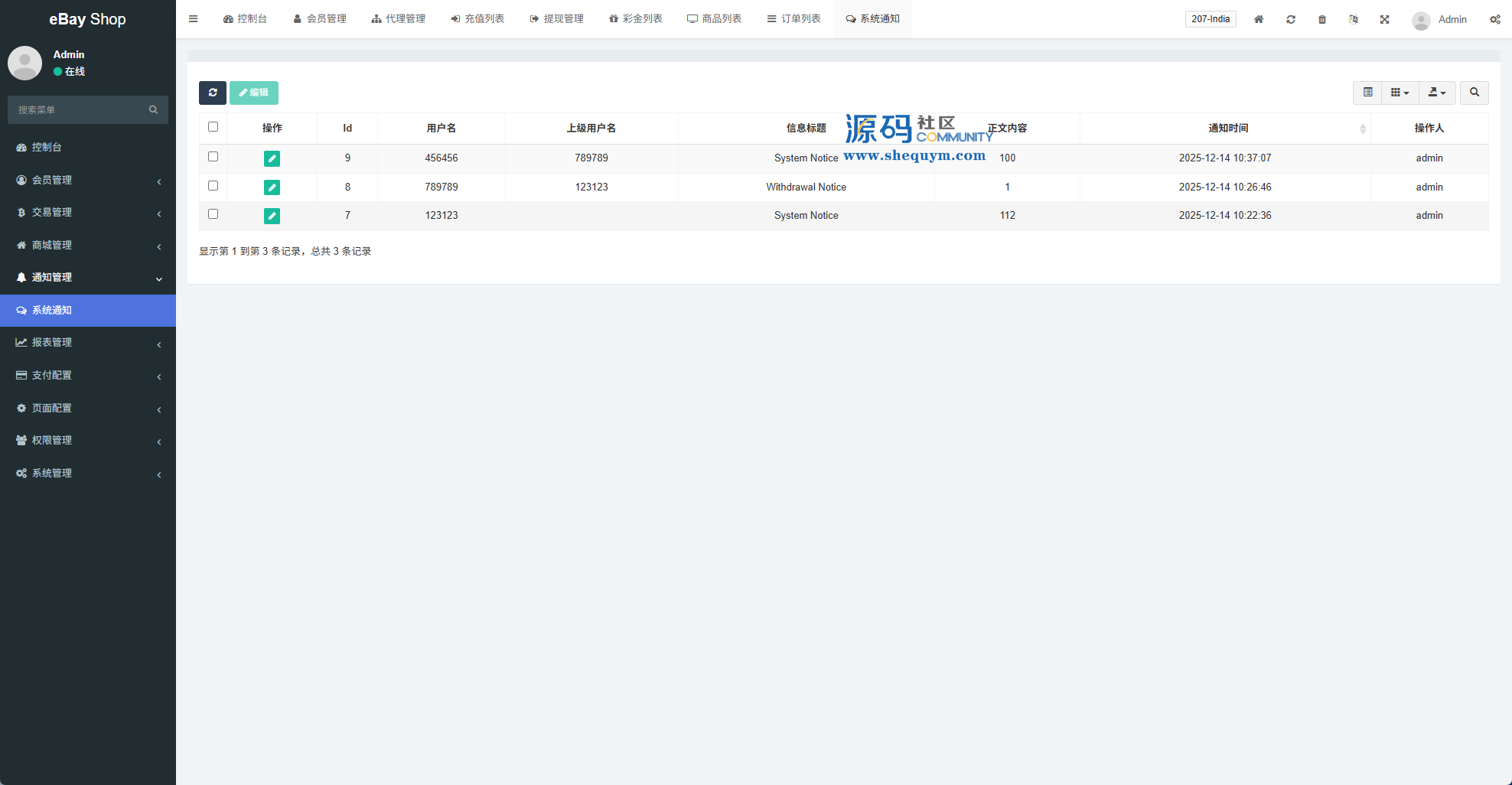The image size is (1512, 785).
Task: Edit the Withdrawal Notice row with pencil icon
Action: click(272, 187)
